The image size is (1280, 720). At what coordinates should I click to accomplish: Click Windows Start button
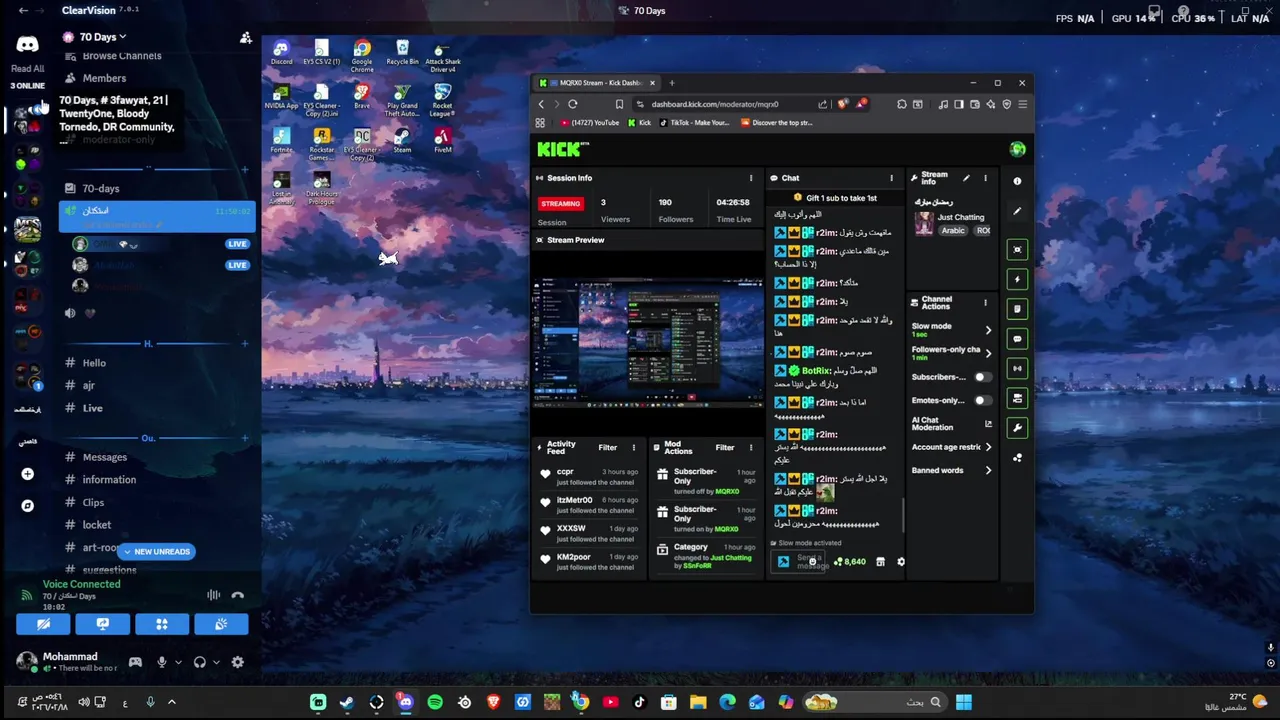pyautogui.click(x=963, y=702)
